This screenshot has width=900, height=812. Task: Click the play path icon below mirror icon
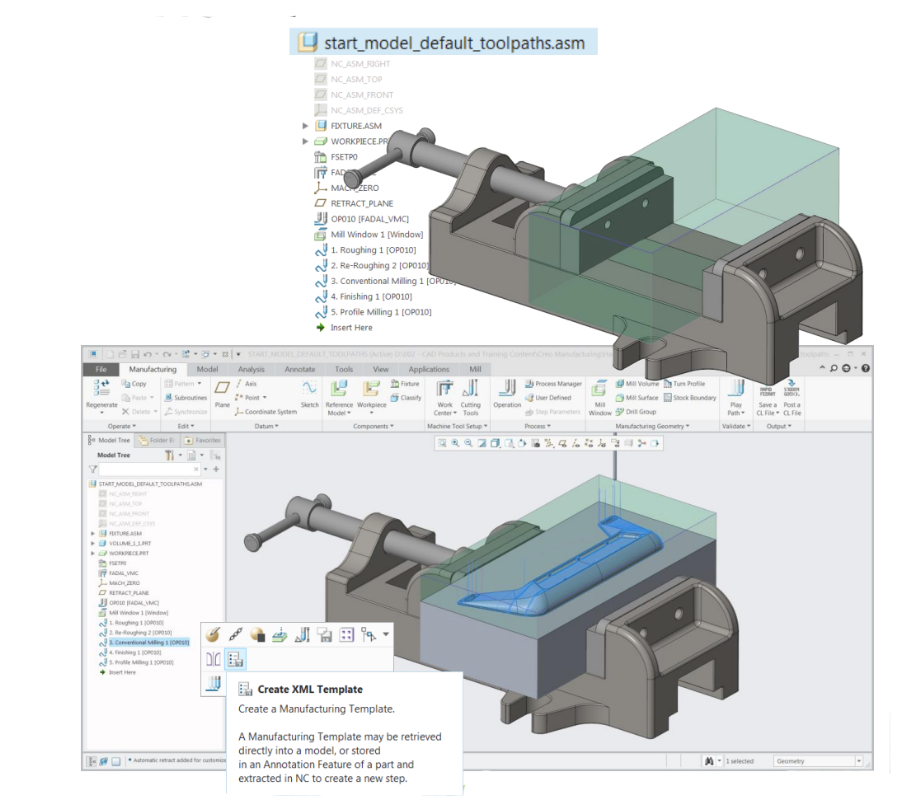point(214,683)
